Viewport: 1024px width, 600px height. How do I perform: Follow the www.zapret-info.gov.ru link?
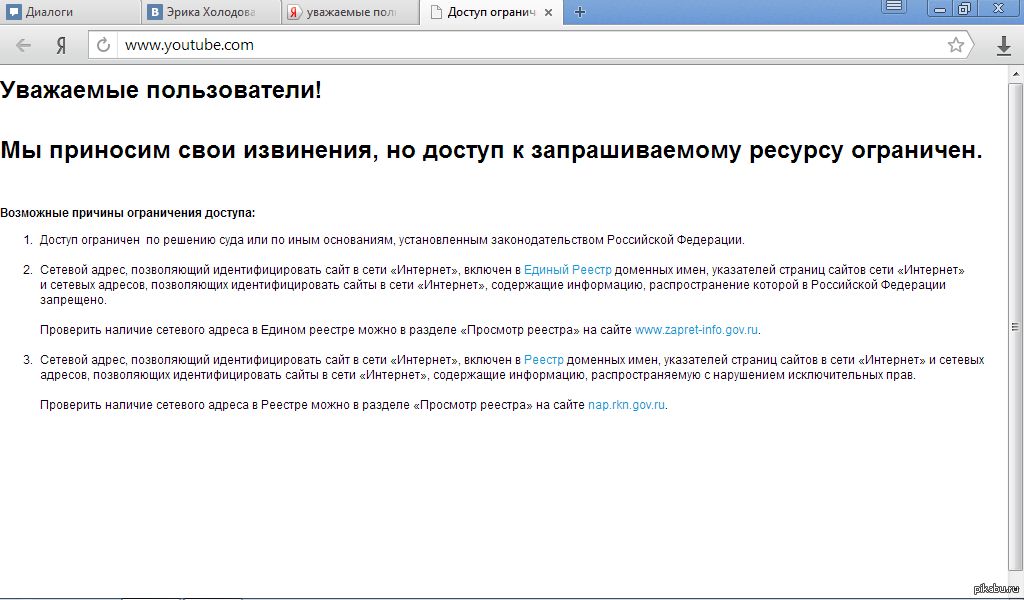click(696, 330)
